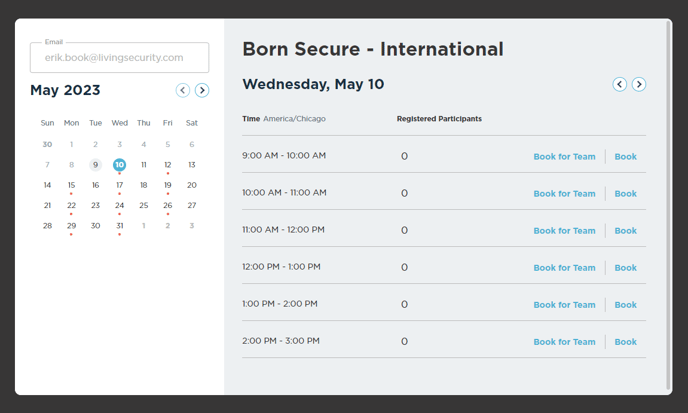Screen dimensions: 688x413
Task: Book the 2:00 PM - 3:00 PM slot
Action: (625, 342)
